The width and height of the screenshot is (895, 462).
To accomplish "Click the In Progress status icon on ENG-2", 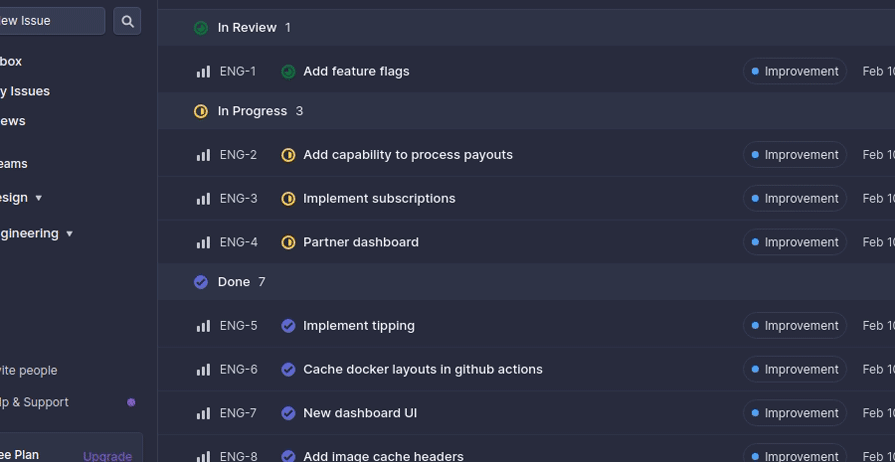I will click(288, 155).
